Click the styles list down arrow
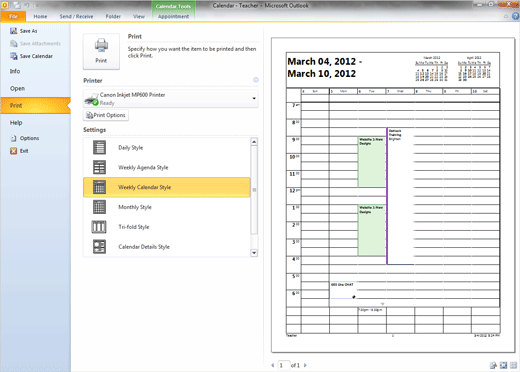The image size is (520, 372). coord(254,253)
